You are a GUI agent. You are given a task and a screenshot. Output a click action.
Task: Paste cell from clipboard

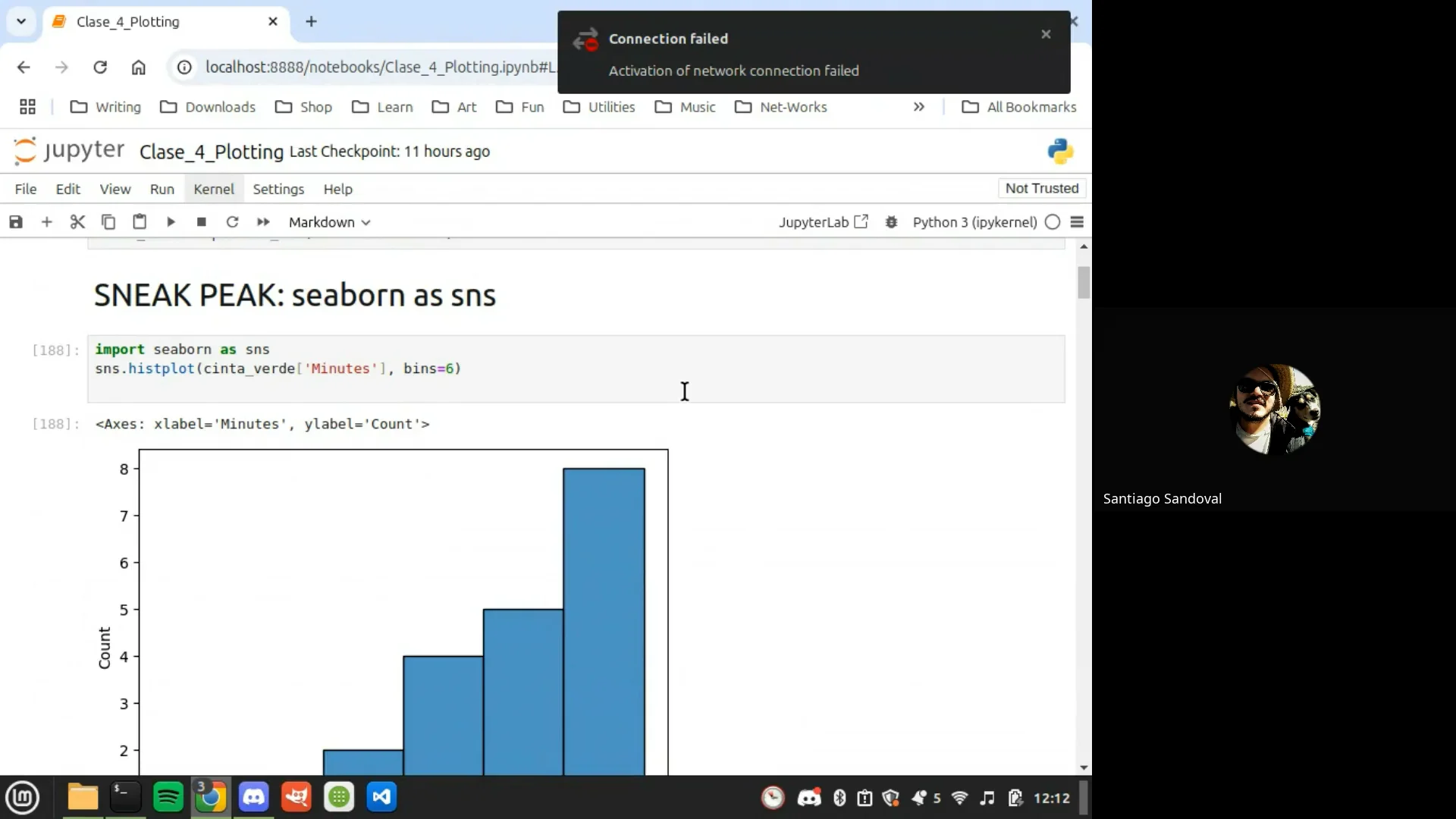(x=140, y=221)
